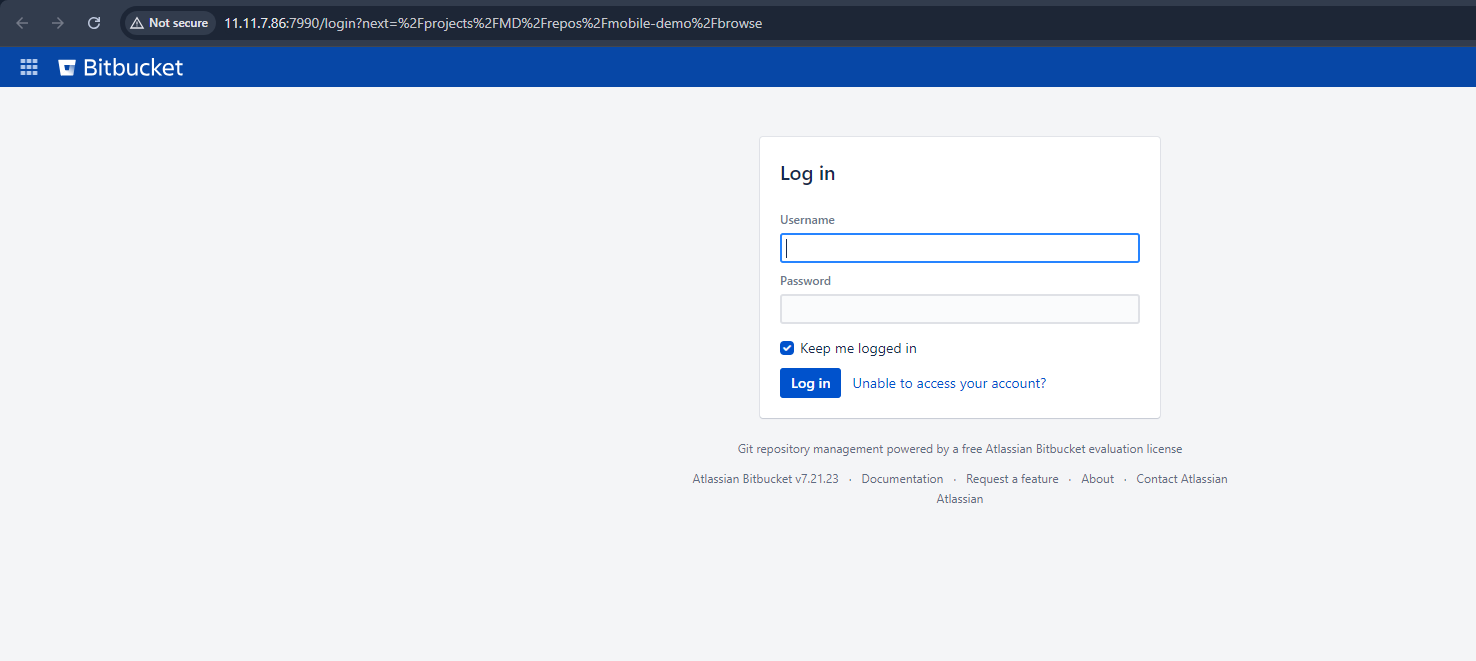Image resolution: width=1476 pixels, height=661 pixels.
Task: Open Unable to access your account link
Action: (949, 383)
